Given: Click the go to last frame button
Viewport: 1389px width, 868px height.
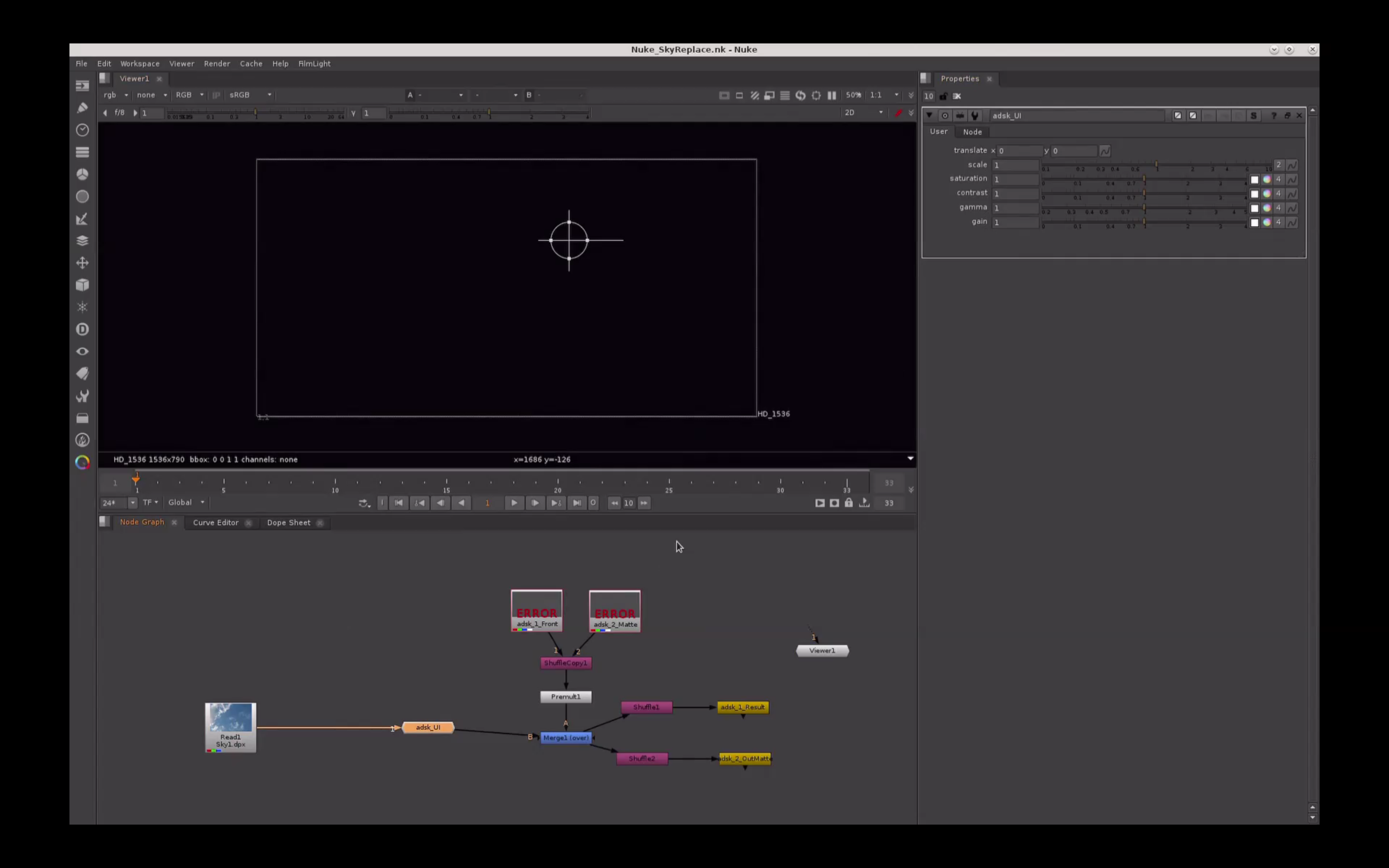Looking at the screenshot, I should click(x=577, y=503).
